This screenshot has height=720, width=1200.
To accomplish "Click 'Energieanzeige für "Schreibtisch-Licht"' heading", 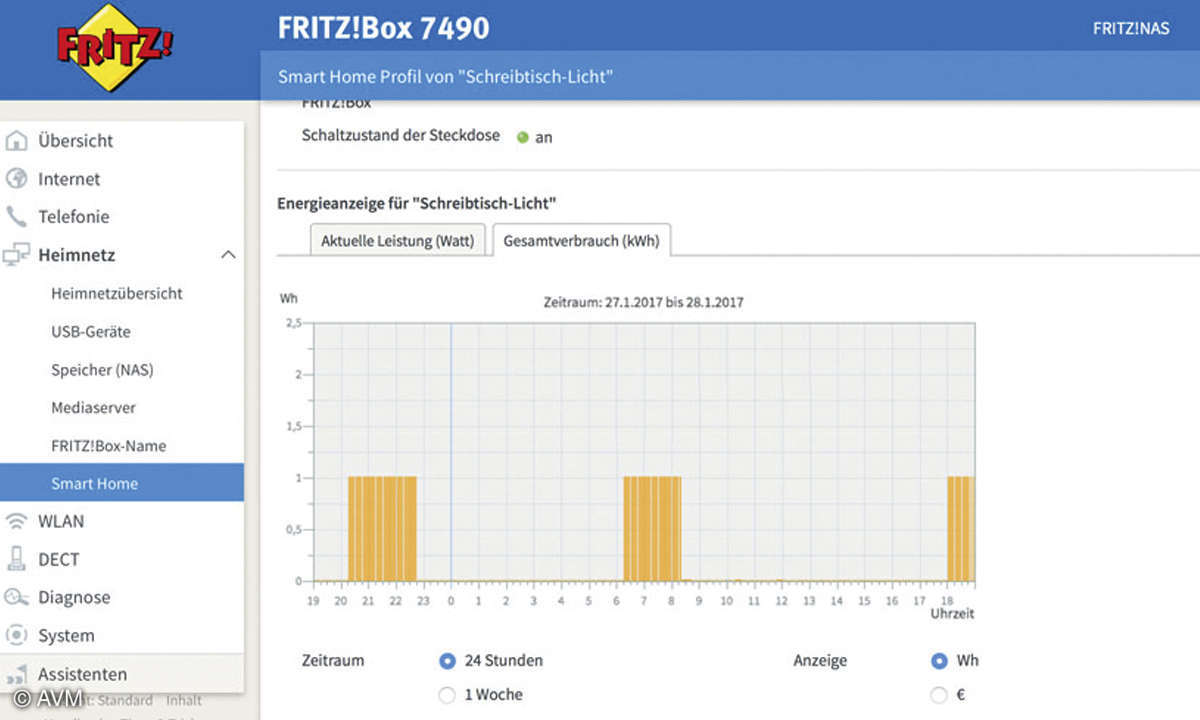I will coord(417,203).
